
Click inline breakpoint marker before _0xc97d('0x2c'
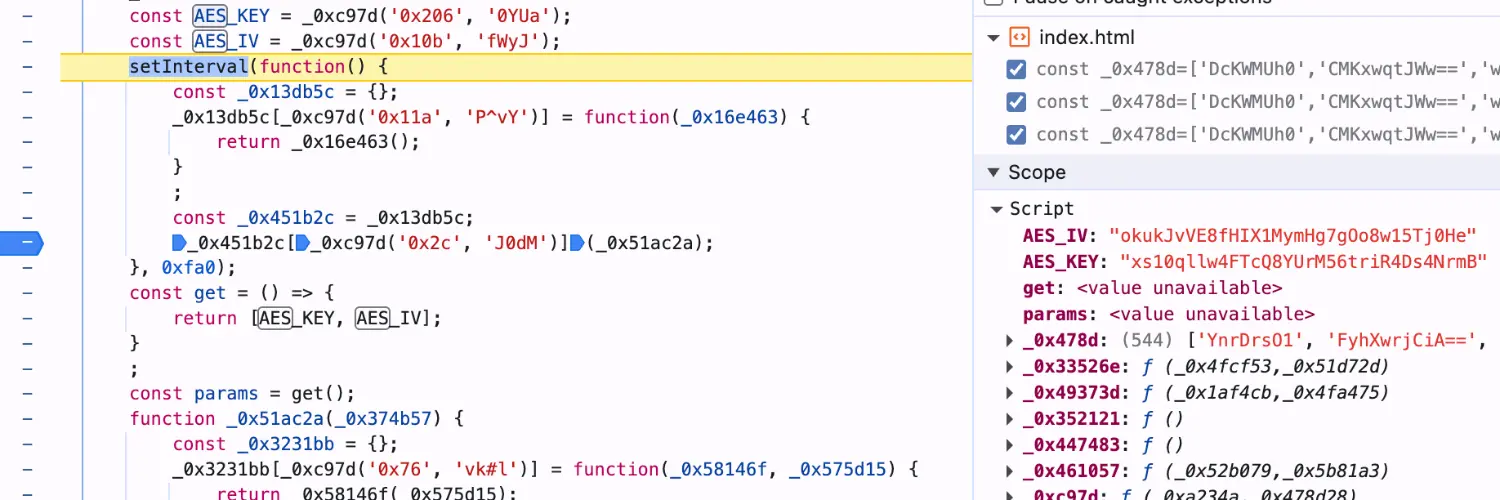(301, 242)
